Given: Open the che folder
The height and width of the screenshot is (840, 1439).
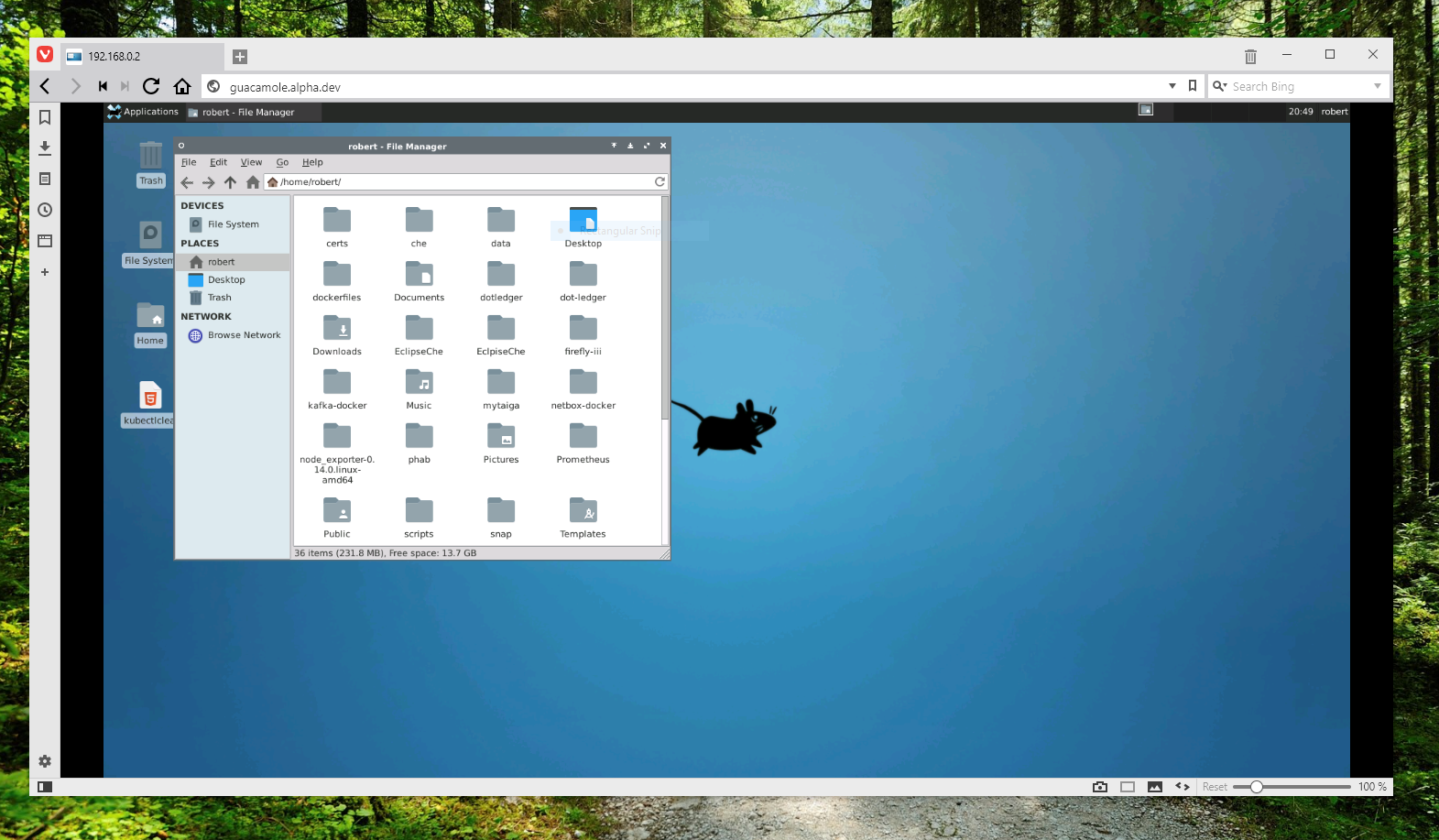Looking at the screenshot, I should [419, 226].
